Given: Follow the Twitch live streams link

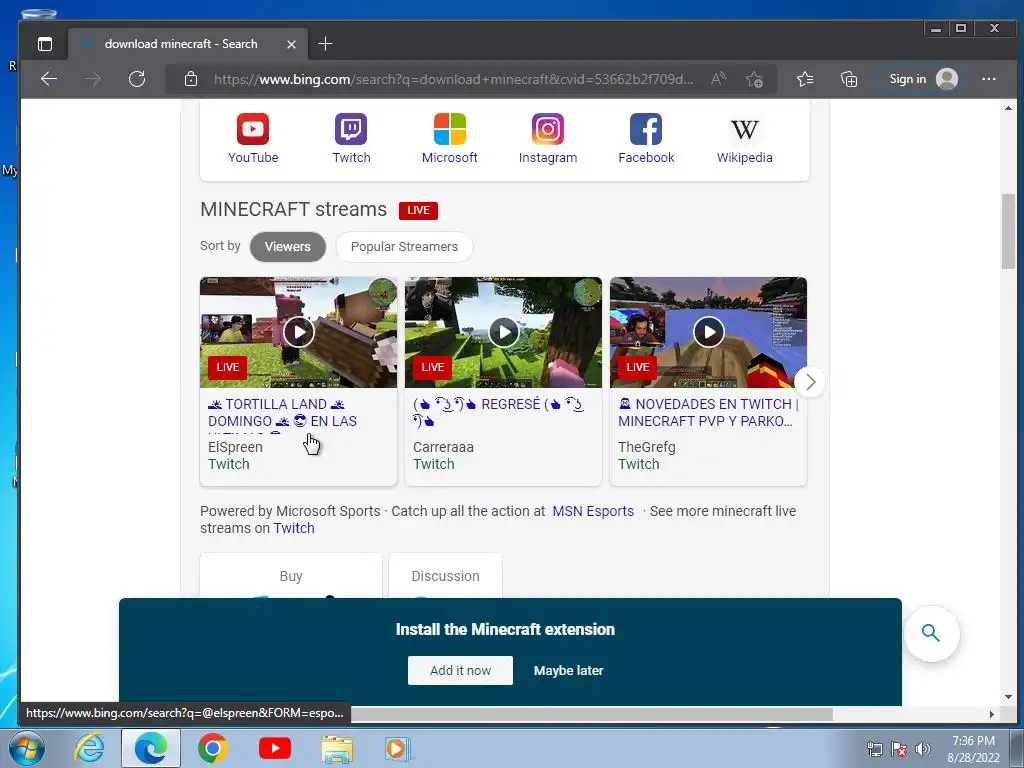Looking at the screenshot, I should tap(294, 528).
